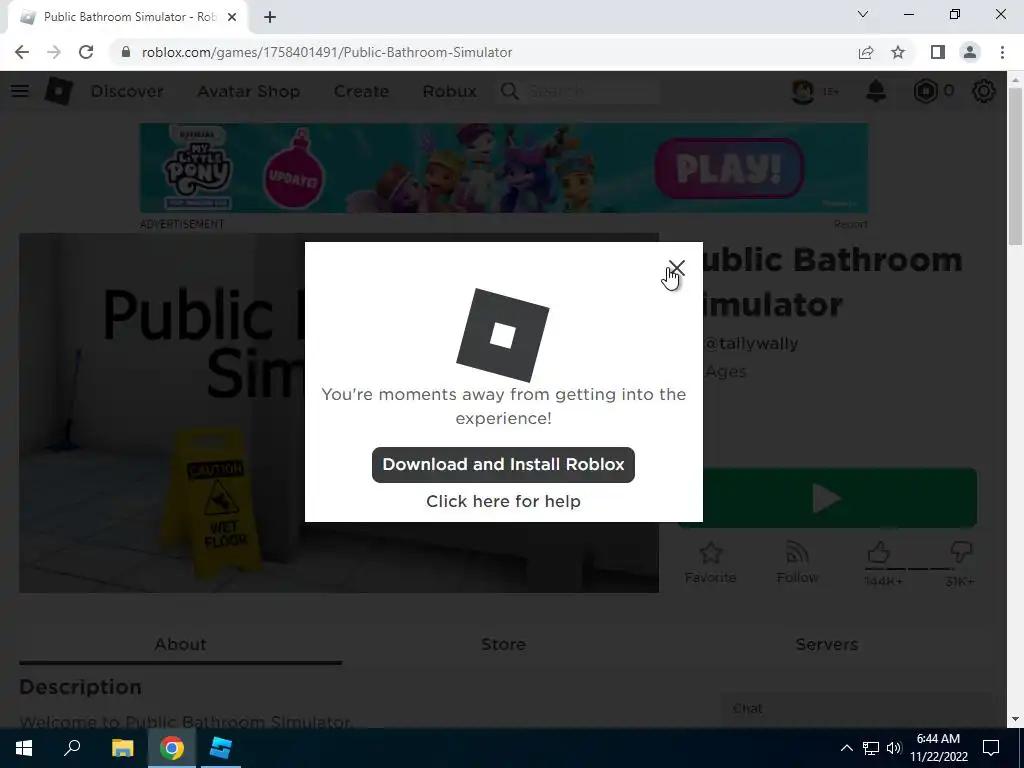Click the Robux balance icon
This screenshot has height=768, width=1024.
click(x=925, y=91)
